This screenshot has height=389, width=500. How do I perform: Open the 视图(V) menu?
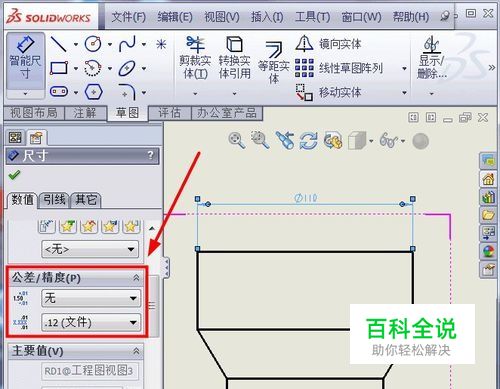point(222,17)
